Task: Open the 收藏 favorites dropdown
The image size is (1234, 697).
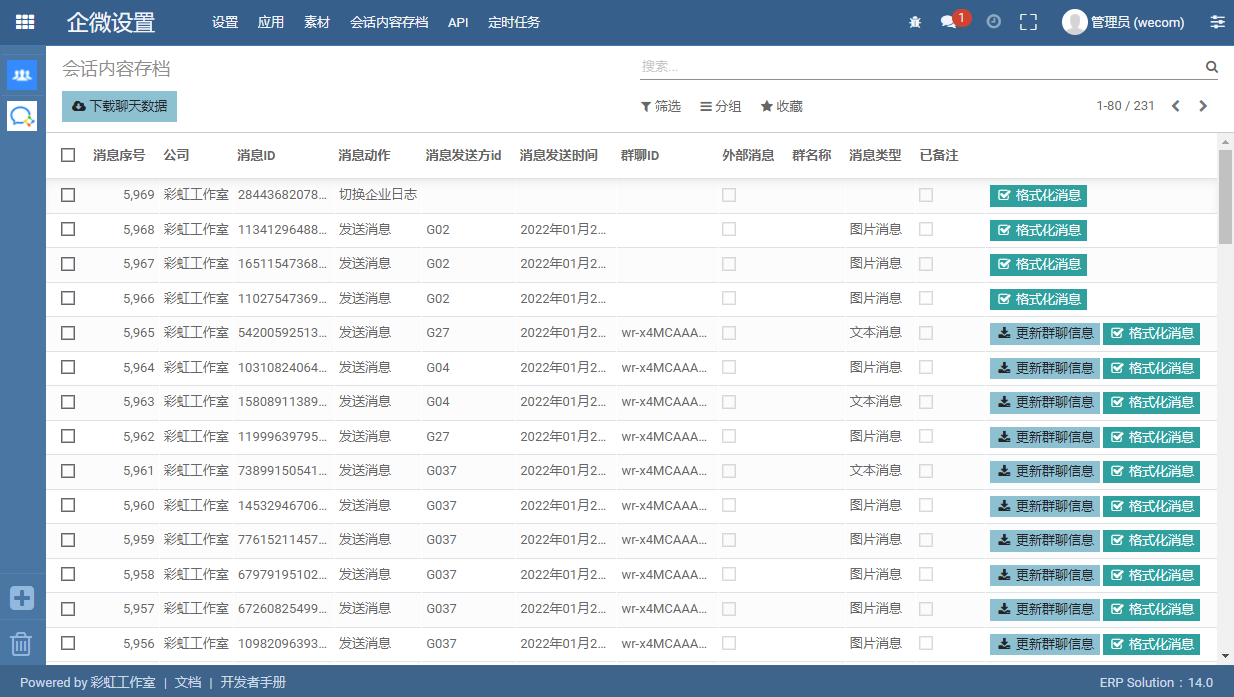Action: tap(781, 106)
